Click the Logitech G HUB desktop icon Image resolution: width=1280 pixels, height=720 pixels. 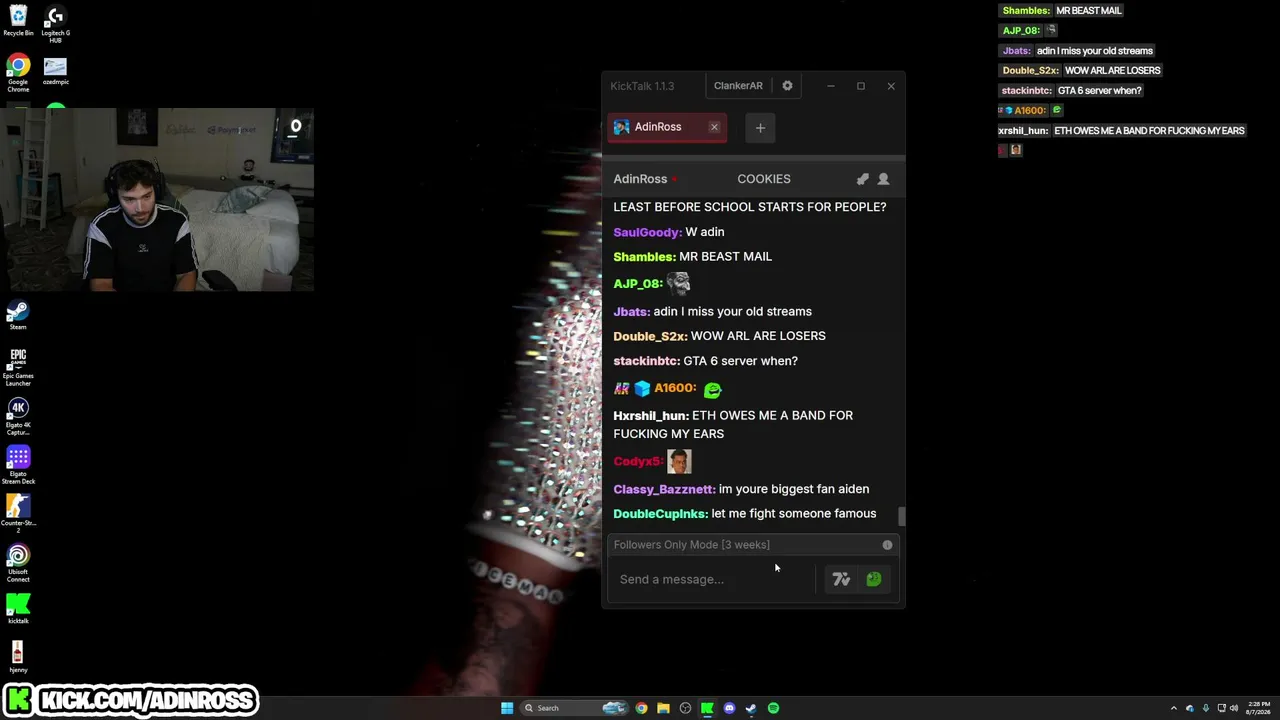pos(55,23)
